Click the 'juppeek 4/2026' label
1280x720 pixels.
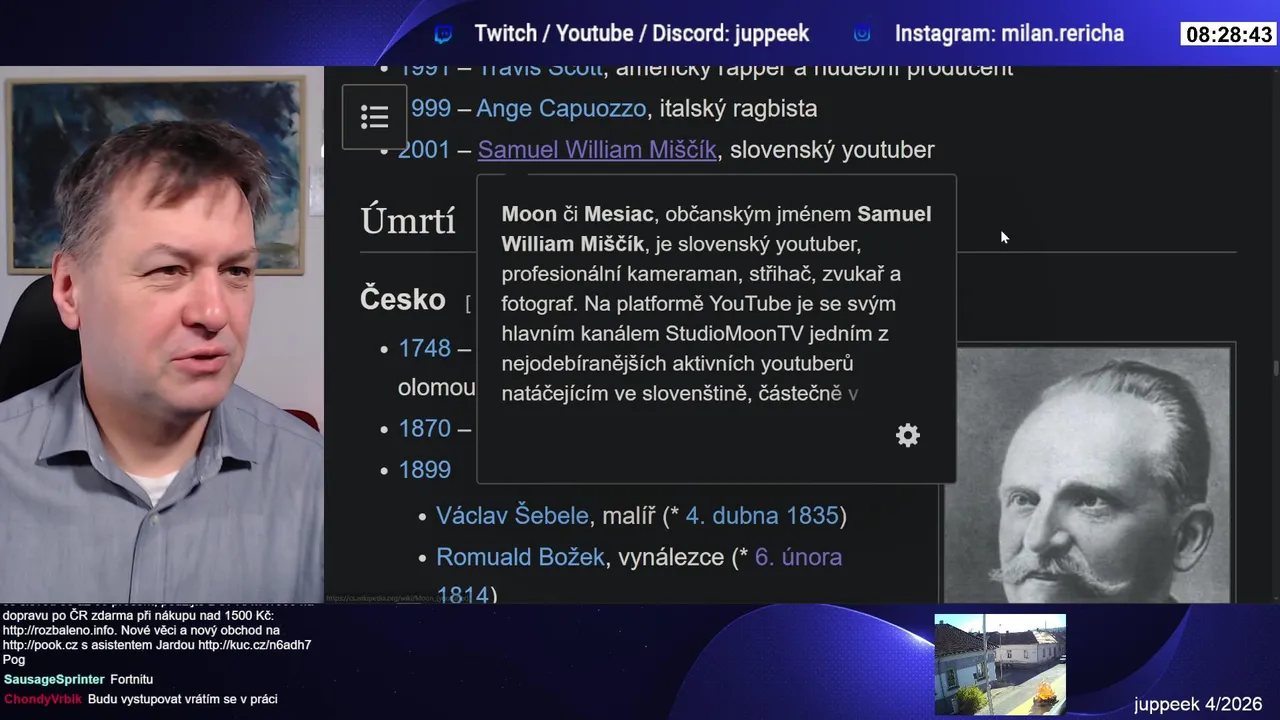(x=1198, y=704)
